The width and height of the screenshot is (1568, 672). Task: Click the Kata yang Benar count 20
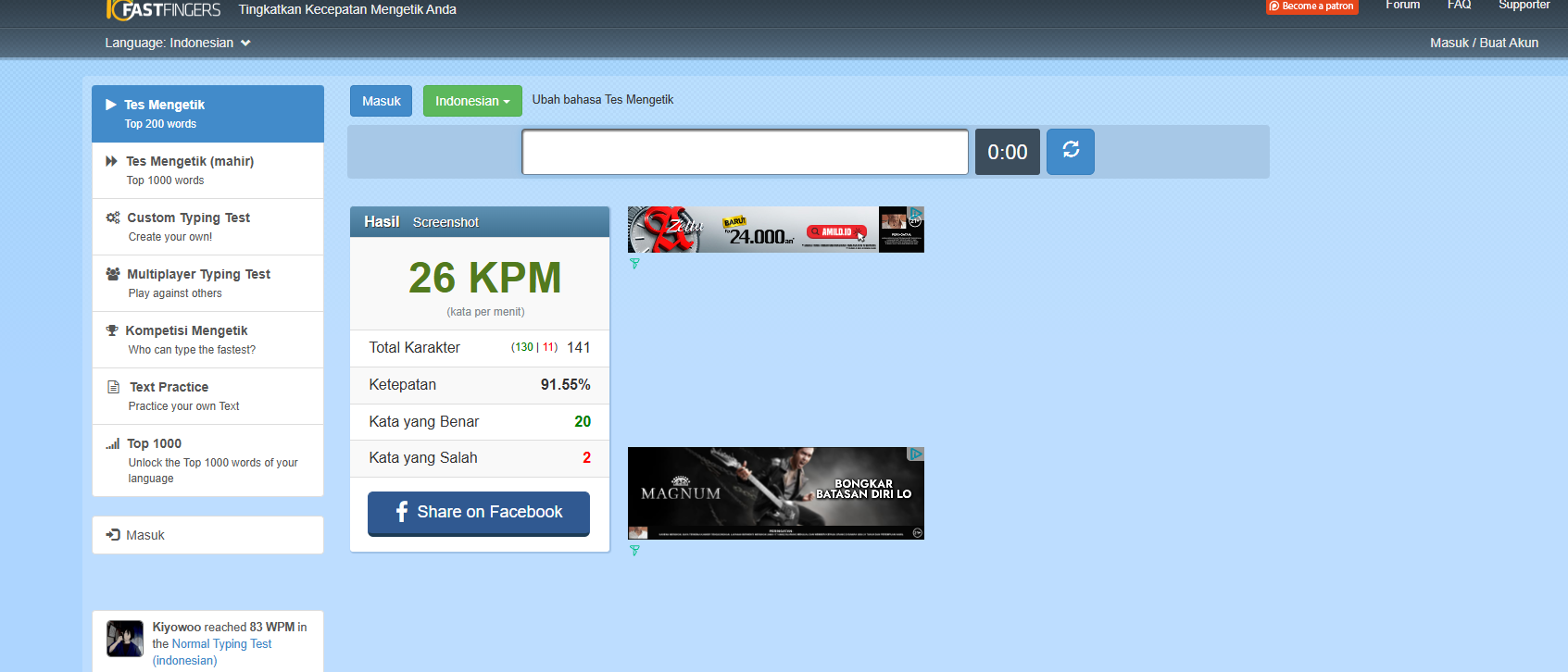583,422
